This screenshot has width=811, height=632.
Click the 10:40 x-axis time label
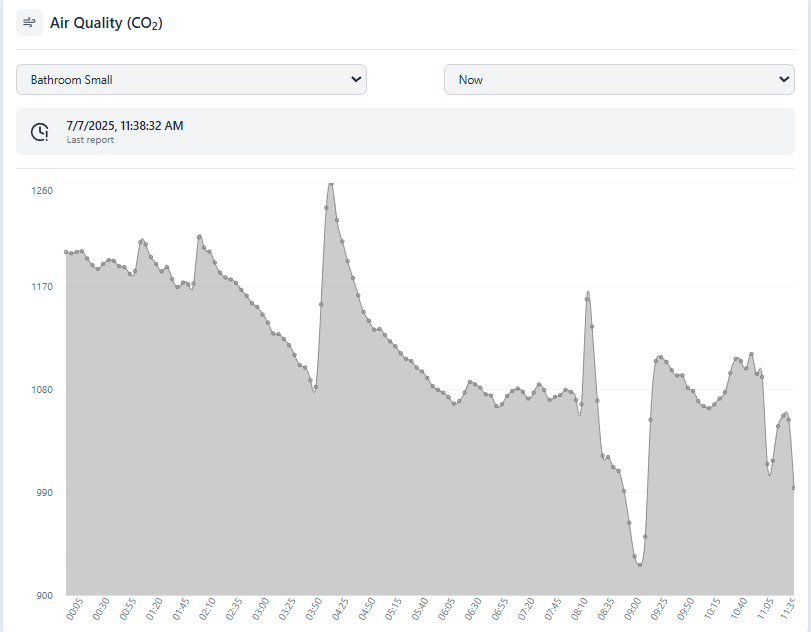point(739,608)
